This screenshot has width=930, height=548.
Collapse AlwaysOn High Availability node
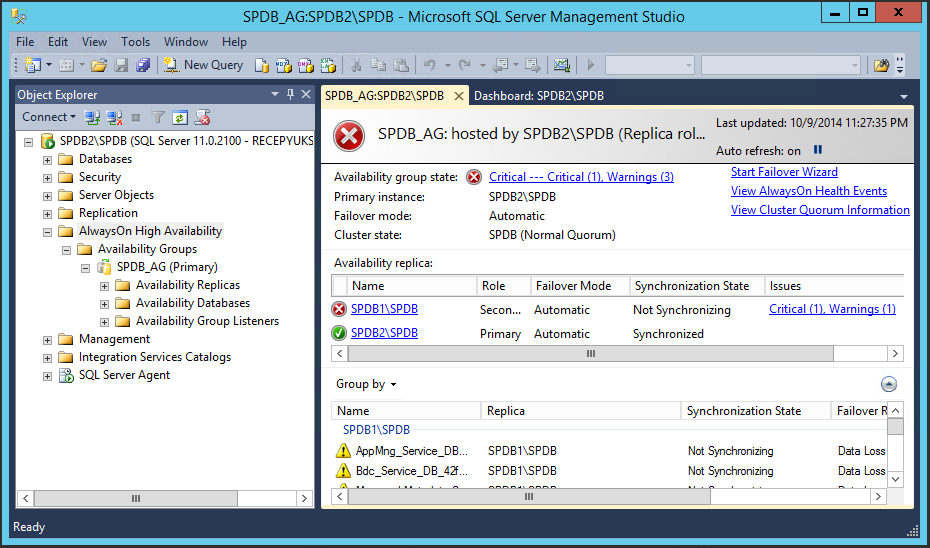click(x=47, y=232)
